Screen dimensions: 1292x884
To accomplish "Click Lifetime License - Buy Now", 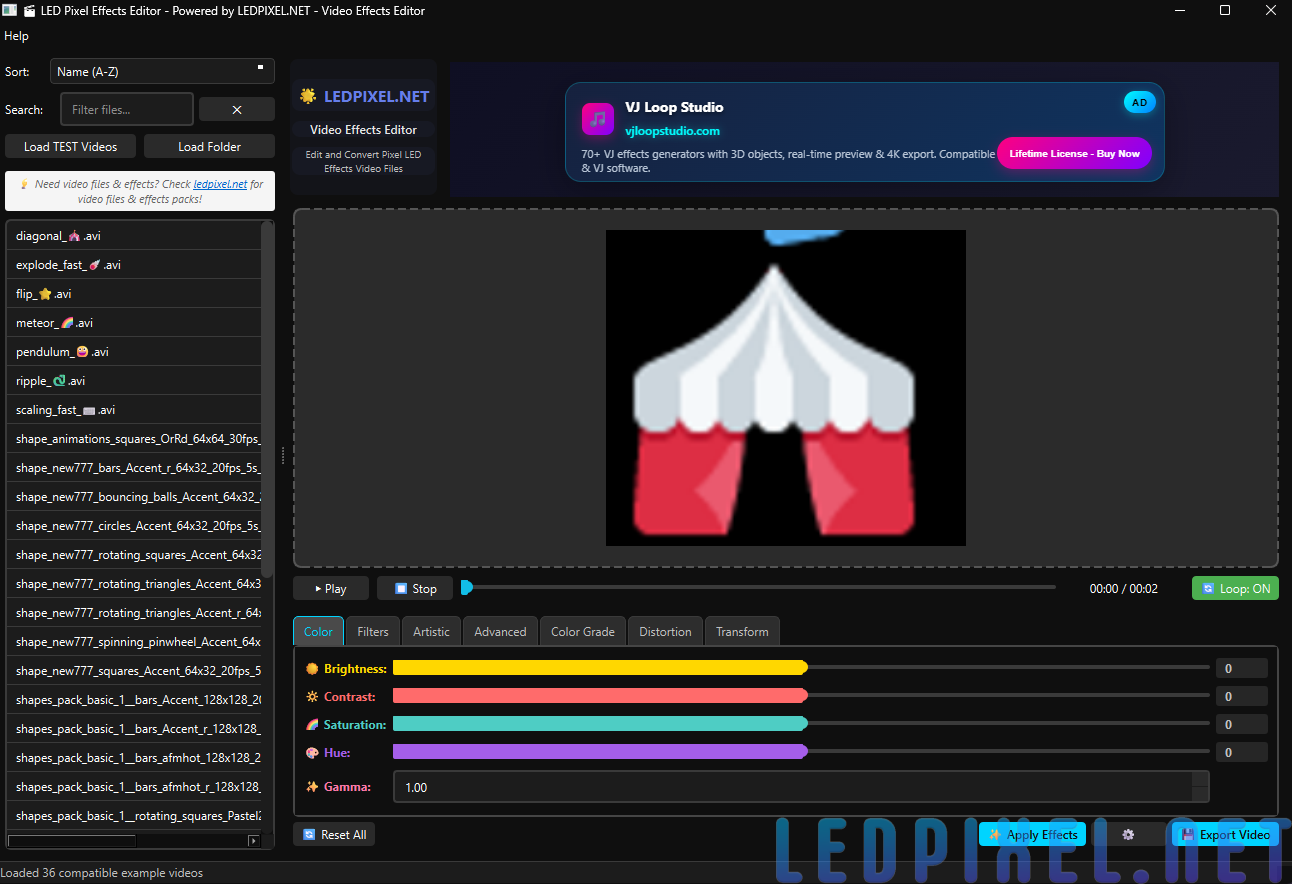I will [1074, 153].
